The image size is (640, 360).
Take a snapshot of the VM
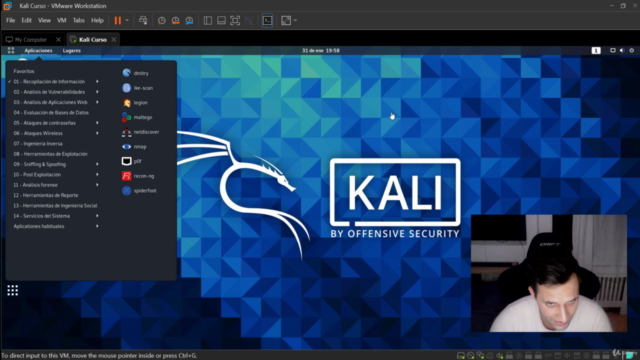[162, 20]
